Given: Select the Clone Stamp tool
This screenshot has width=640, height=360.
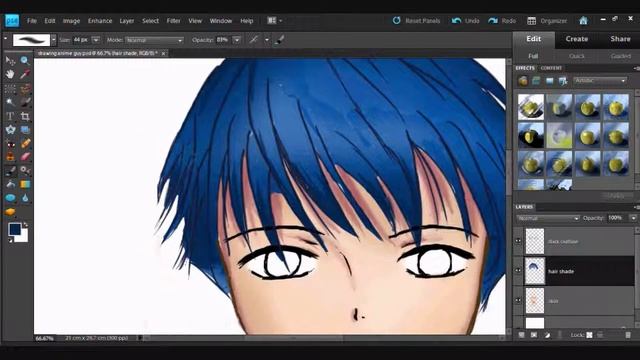Looking at the screenshot, I should click(x=10, y=157).
